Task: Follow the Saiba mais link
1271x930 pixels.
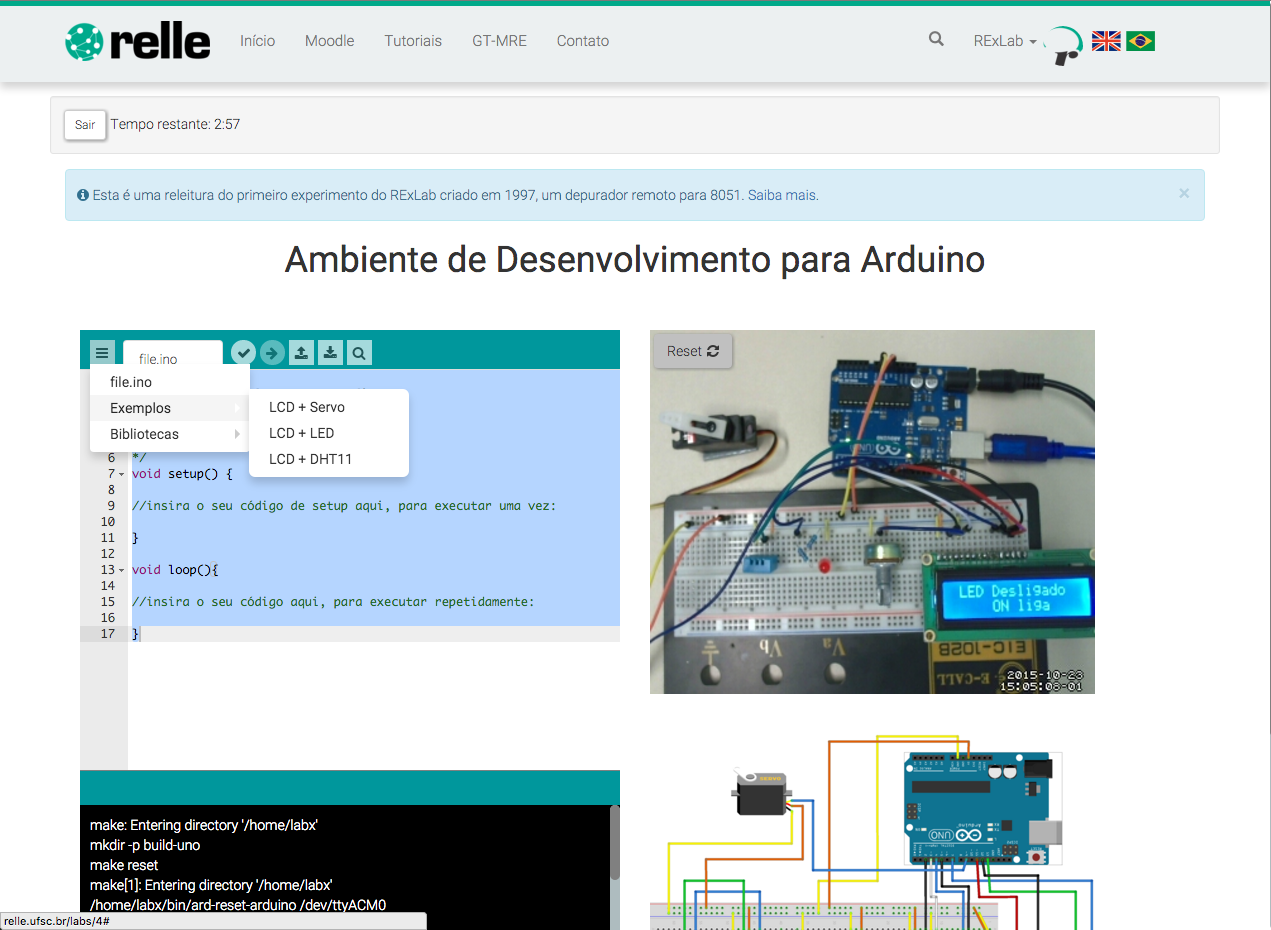Action: coord(783,195)
